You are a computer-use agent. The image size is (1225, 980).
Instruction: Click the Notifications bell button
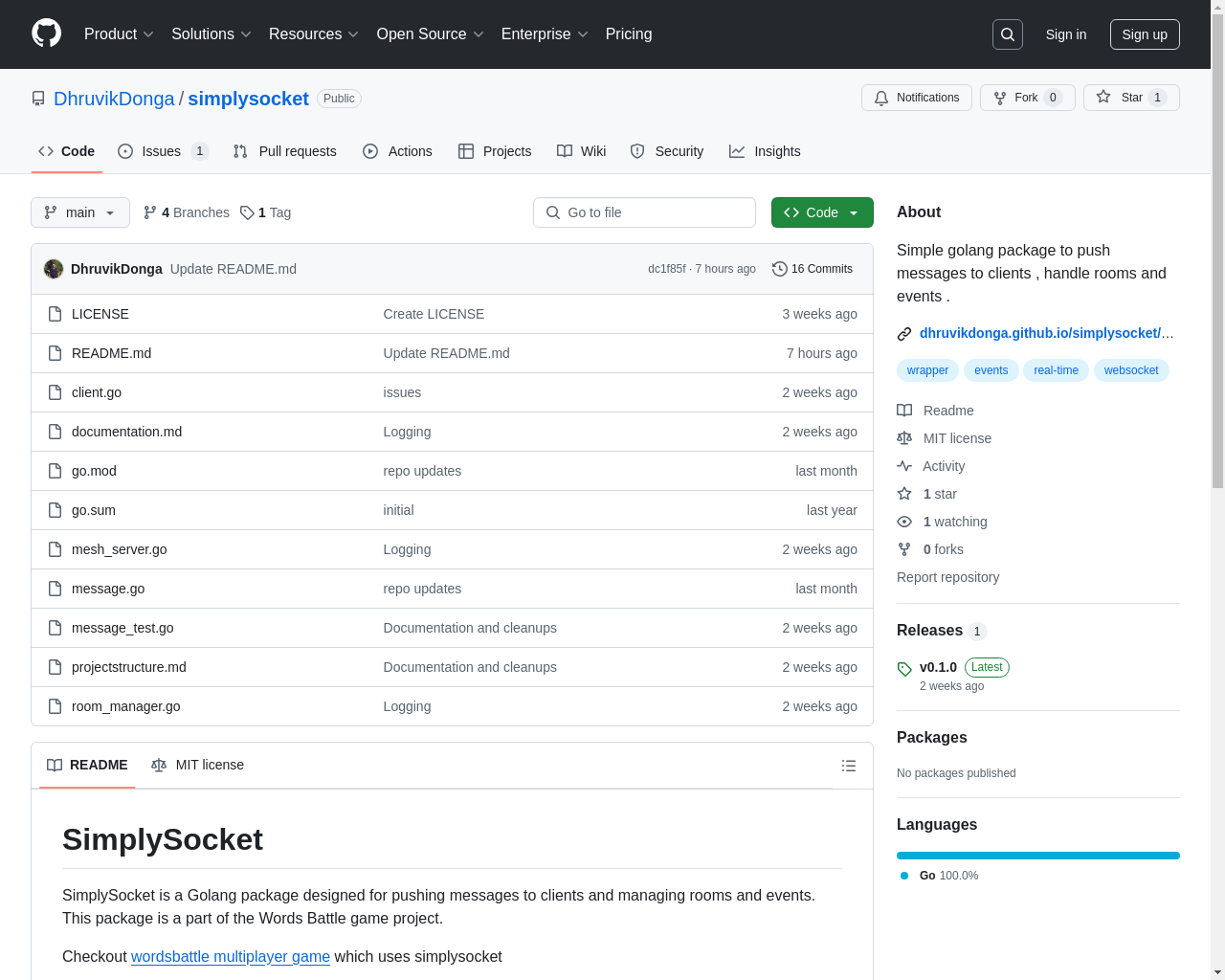point(917,98)
